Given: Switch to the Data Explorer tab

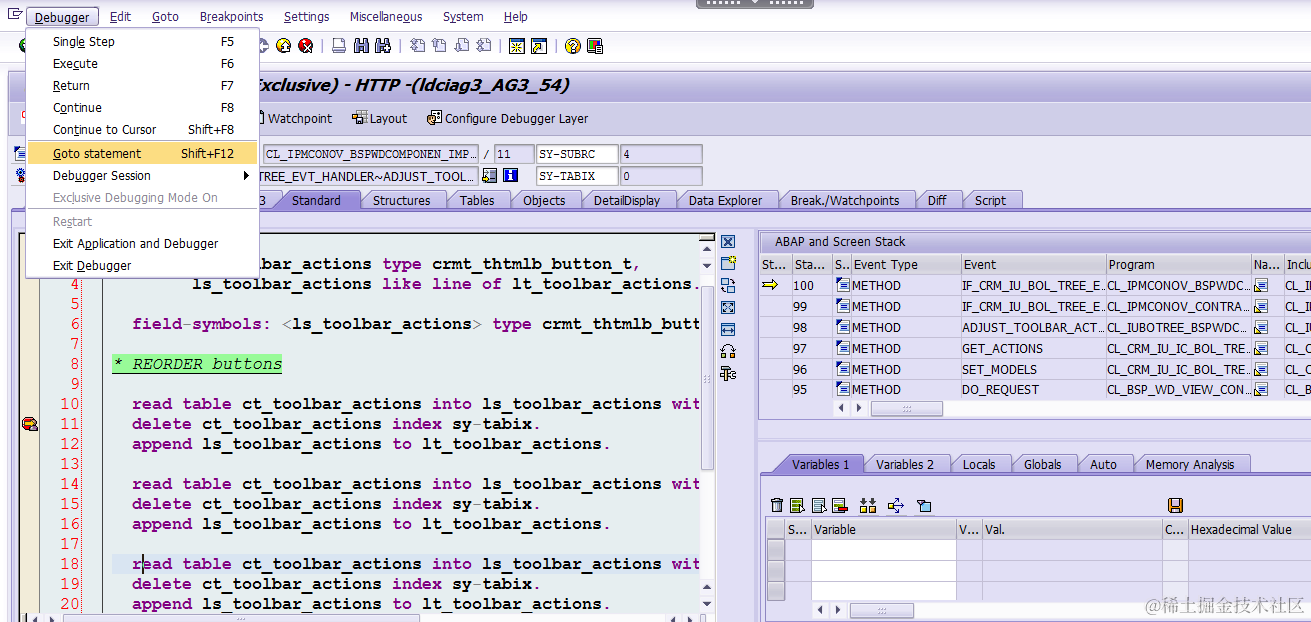Looking at the screenshot, I should click(x=725, y=200).
